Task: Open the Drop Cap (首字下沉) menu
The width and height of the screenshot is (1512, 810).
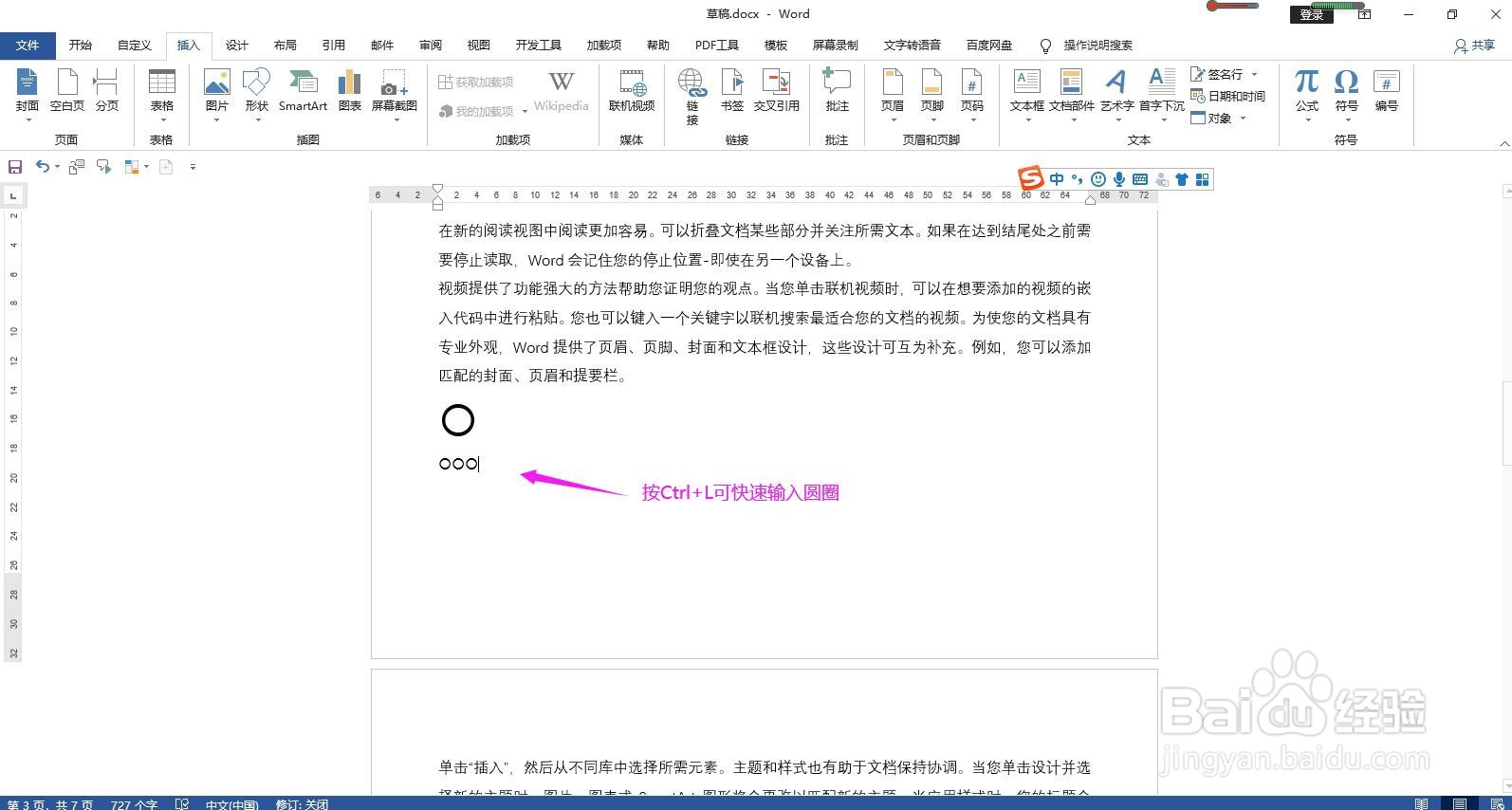Action: point(1162,94)
